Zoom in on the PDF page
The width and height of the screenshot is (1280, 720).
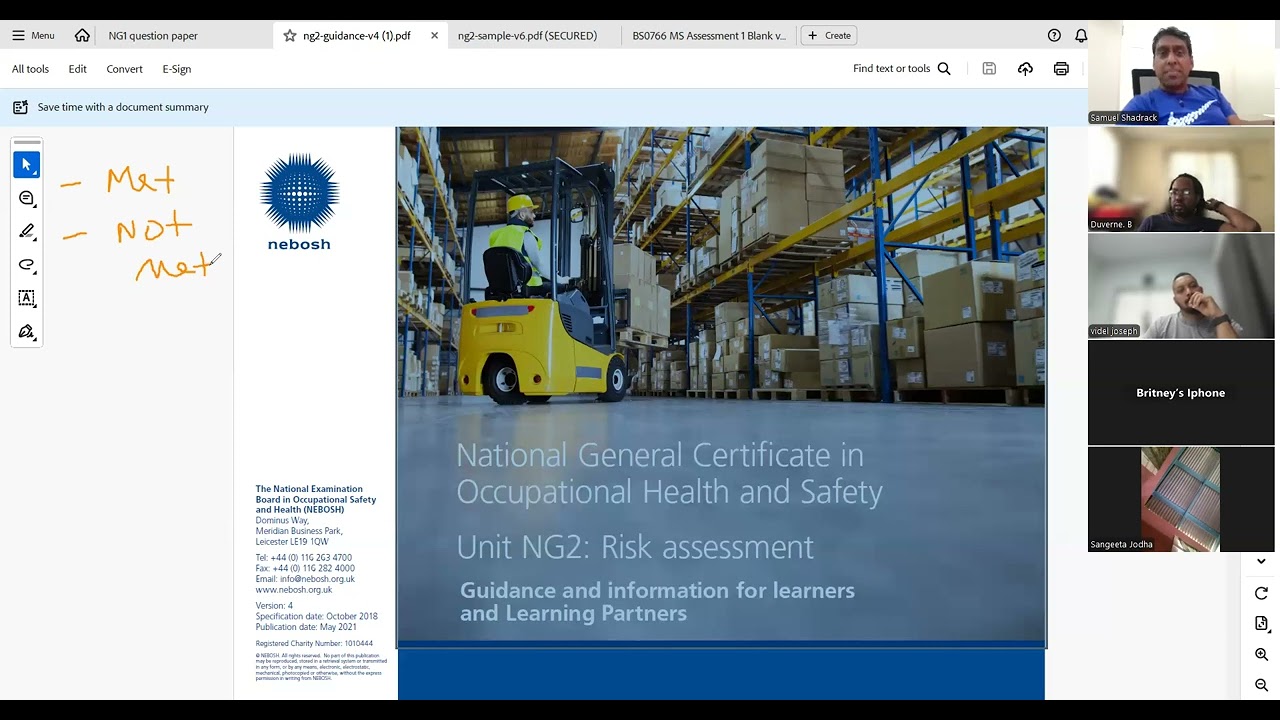click(1261, 655)
